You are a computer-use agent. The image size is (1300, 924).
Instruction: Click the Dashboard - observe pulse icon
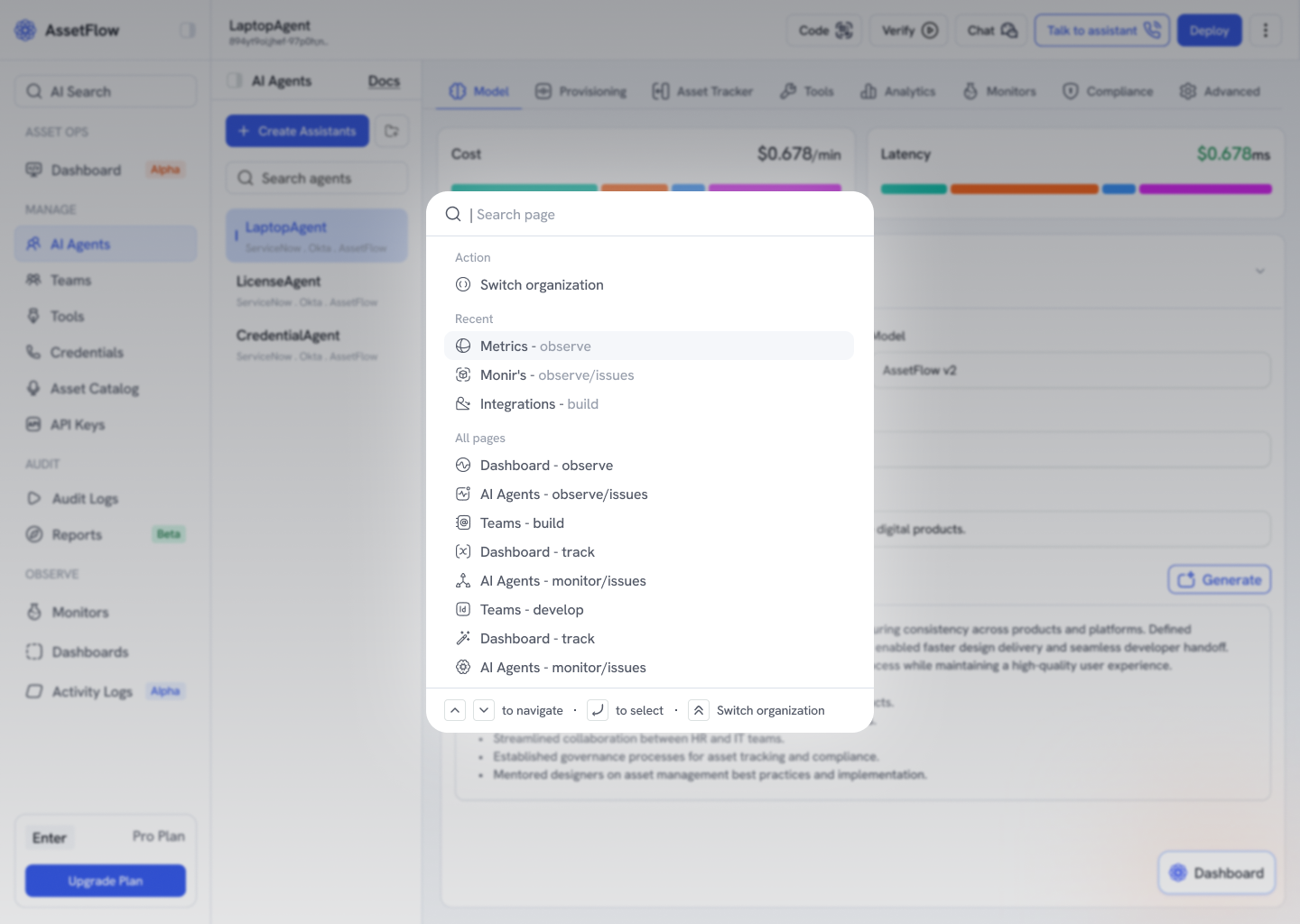tap(463, 465)
